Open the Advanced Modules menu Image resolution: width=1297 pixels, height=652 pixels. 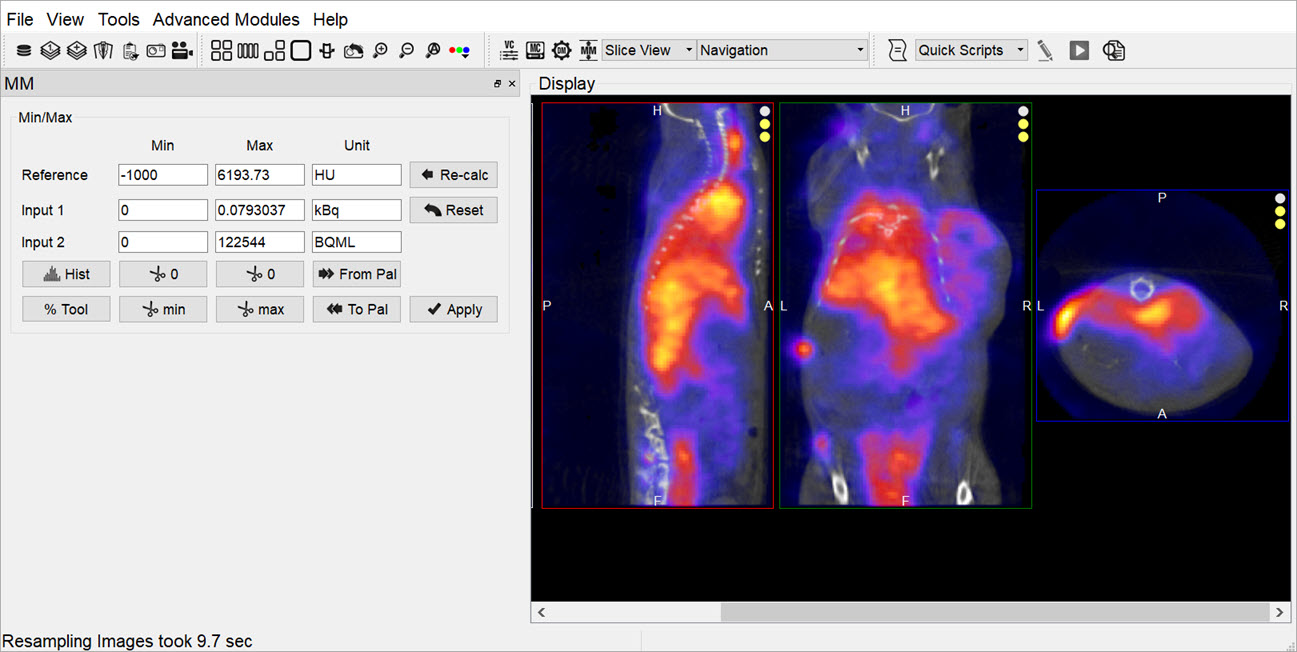pyautogui.click(x=226, y=19)
